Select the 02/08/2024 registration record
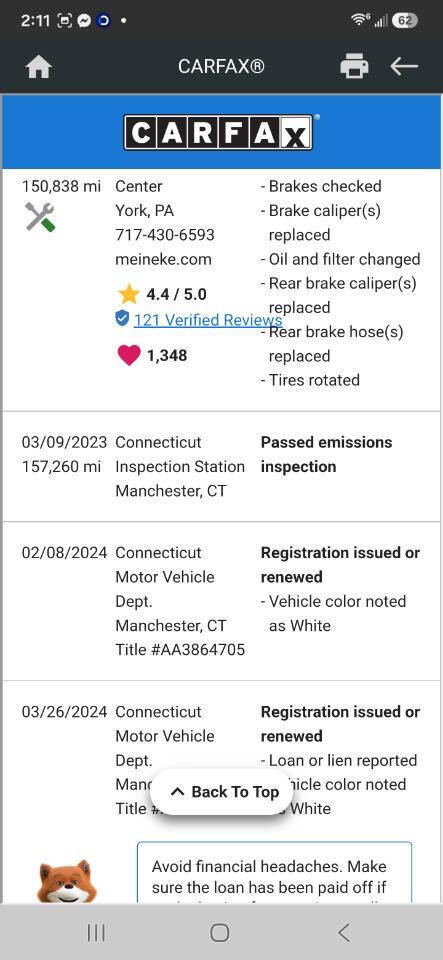Image resolution: width=443 pixels, height=960 pixels. (222, 601)
